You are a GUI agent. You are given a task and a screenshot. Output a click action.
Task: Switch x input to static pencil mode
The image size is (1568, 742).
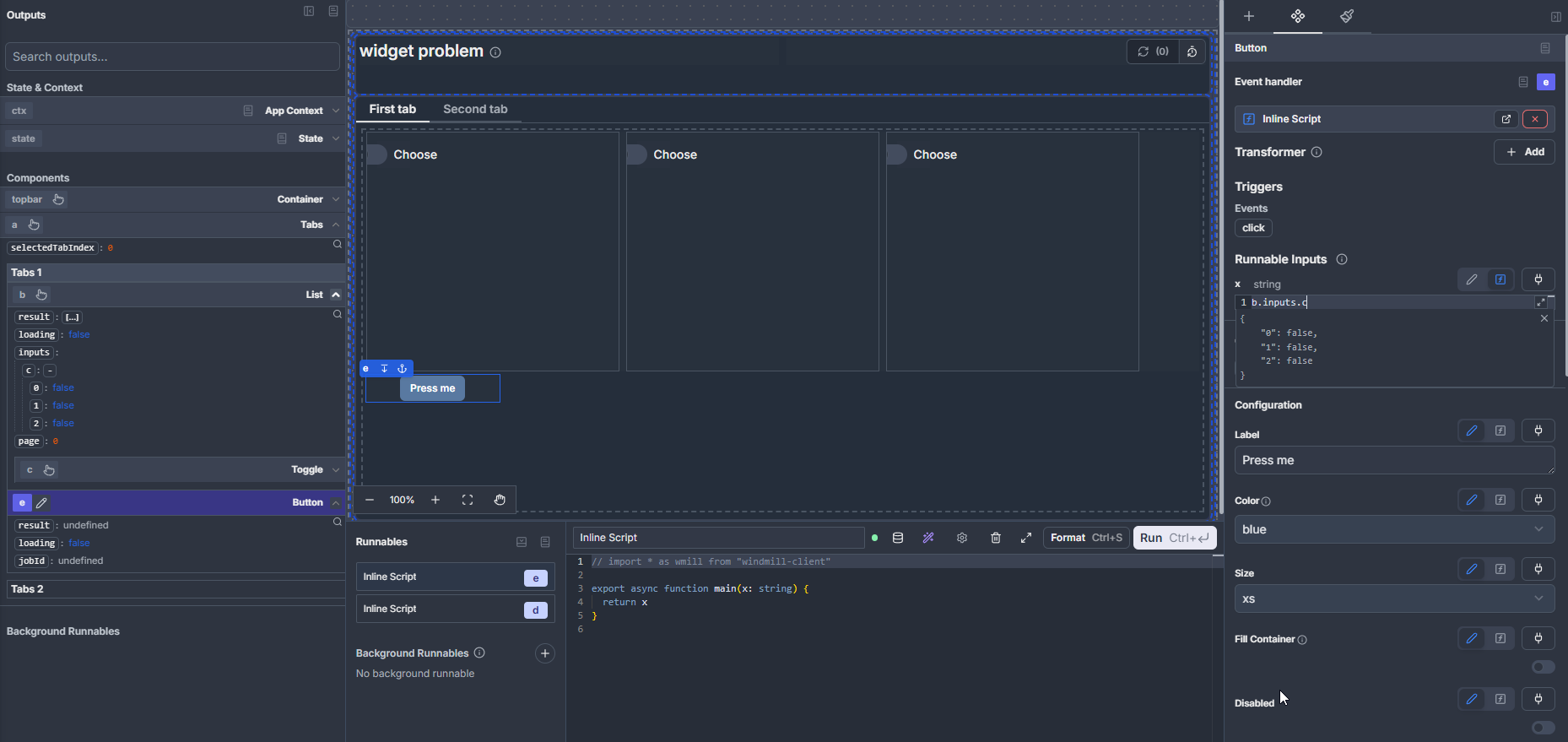coord(1472,279)
